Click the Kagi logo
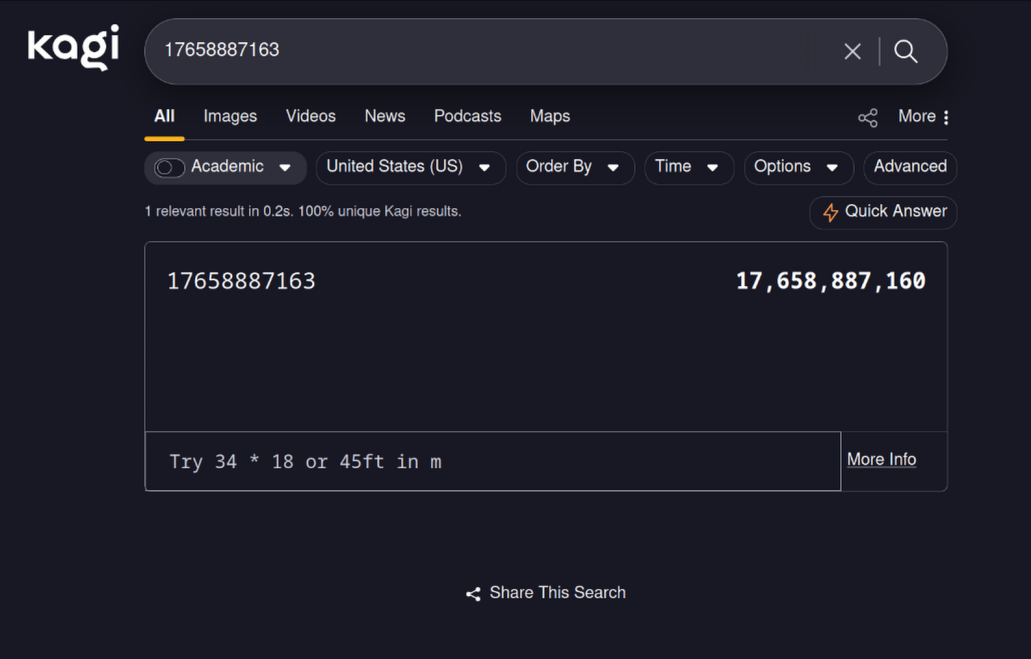Viewport: 1031px width, 659px height. tap(73, 47)
